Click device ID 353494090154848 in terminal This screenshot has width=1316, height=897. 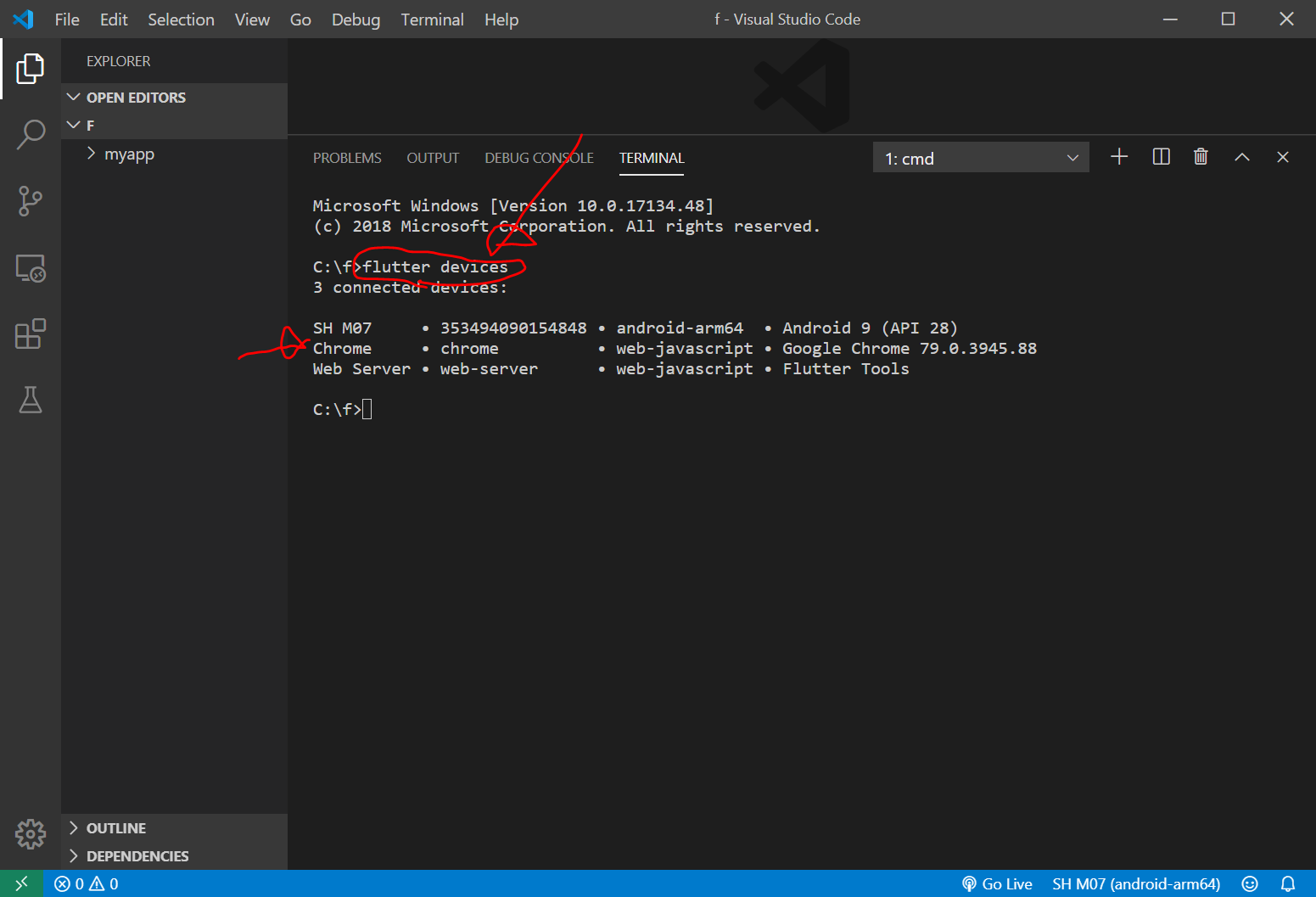tap(513, 328)
